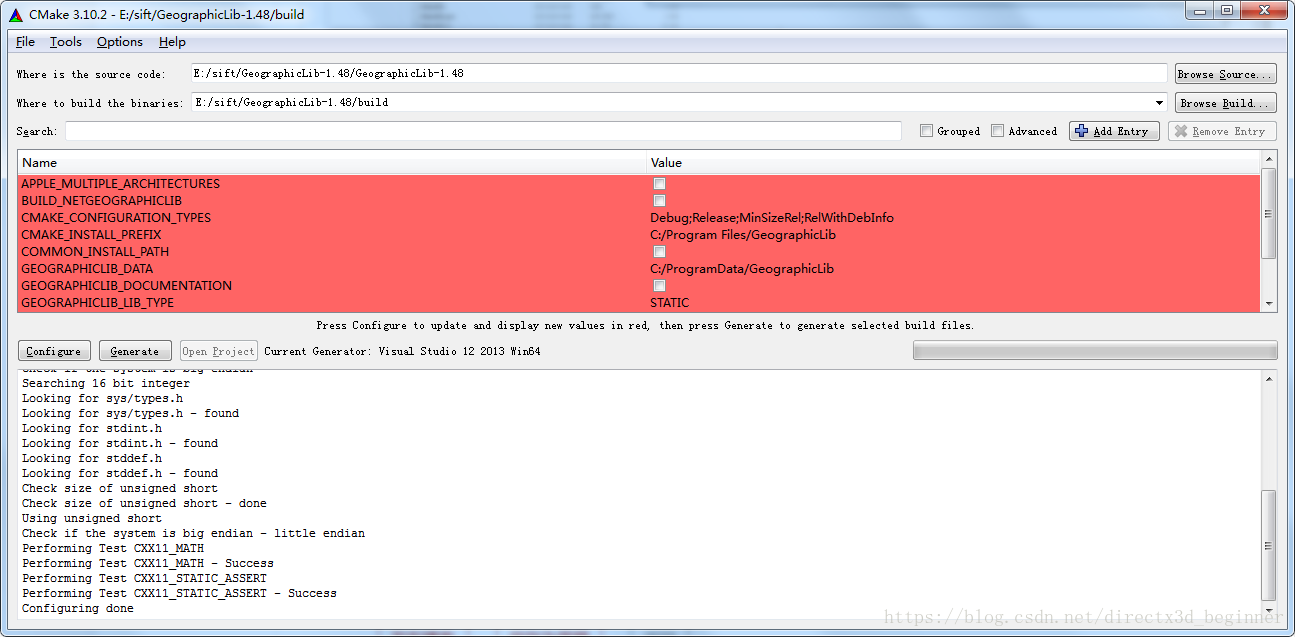Click the Configure button
This screenshot has height=637, width=1295.
pyautogui.click(x=54, y=351)
